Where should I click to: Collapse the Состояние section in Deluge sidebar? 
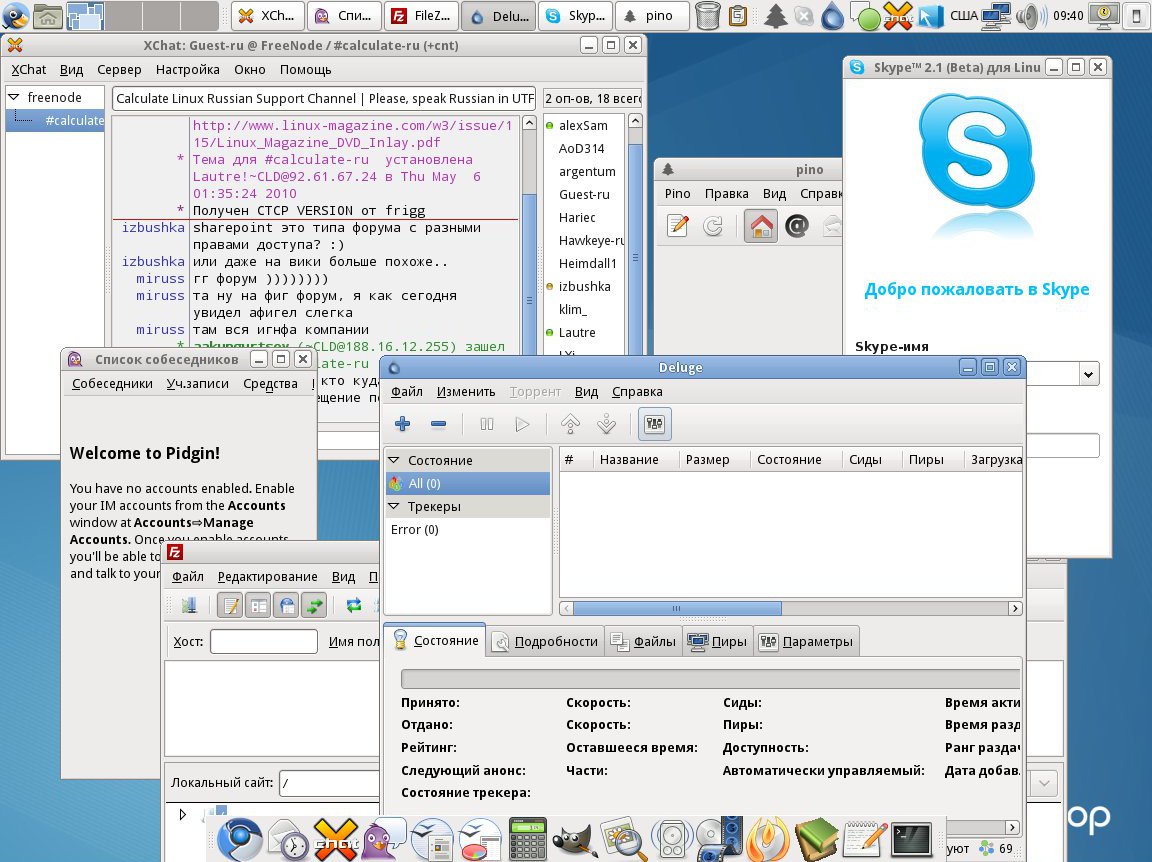395,460
